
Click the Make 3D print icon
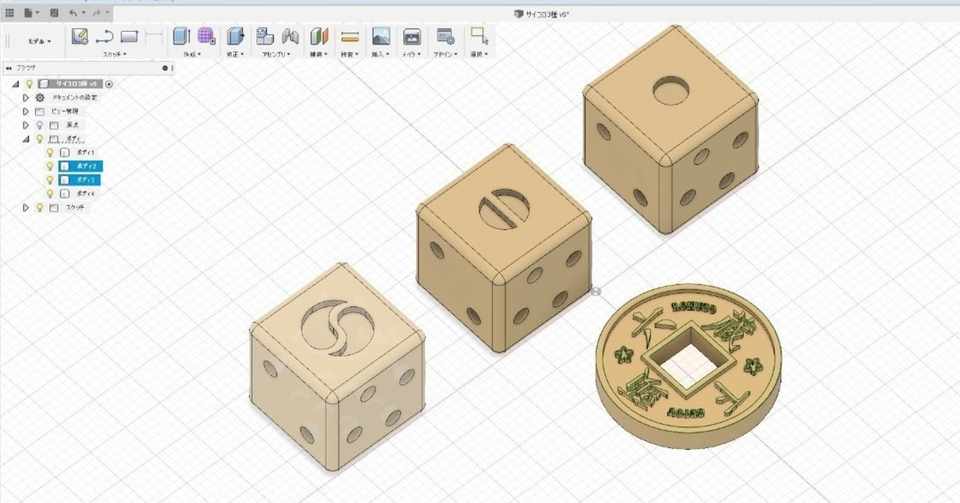click(x=411, y=37)
